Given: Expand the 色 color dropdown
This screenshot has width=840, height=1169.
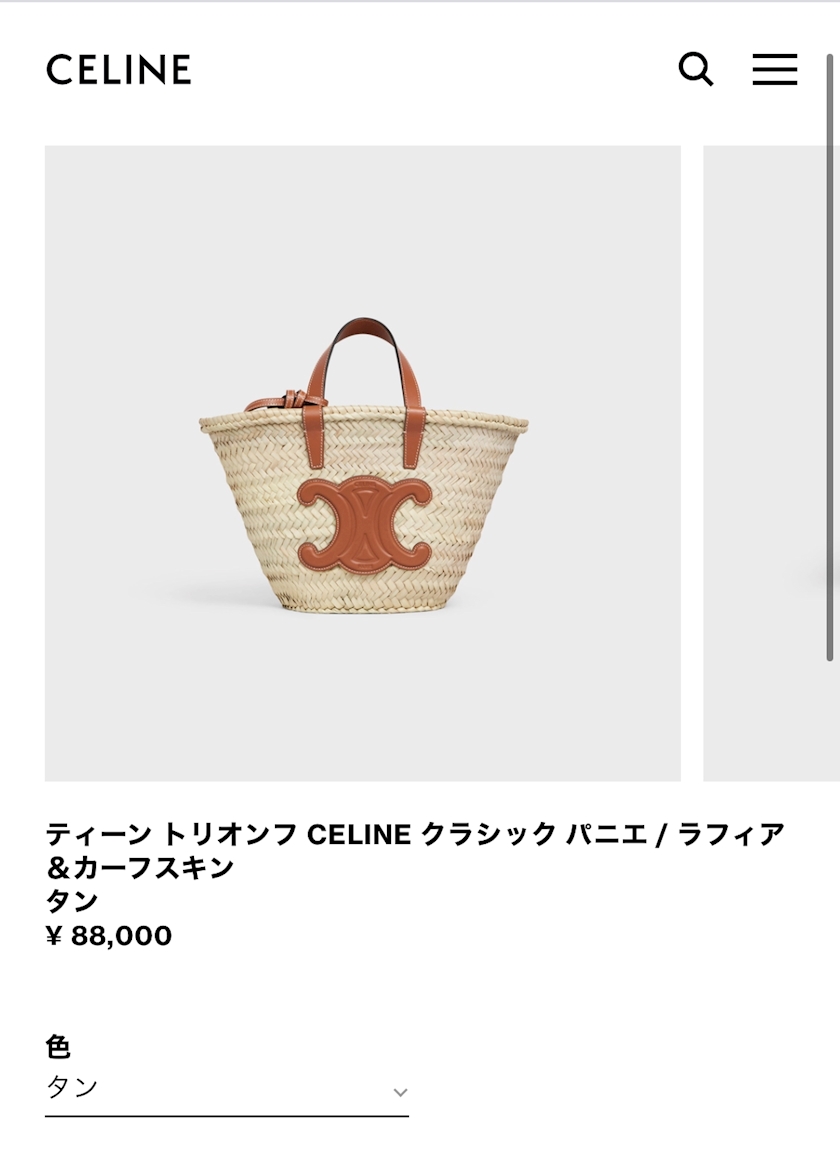Looking at the screenshot, I should point(227,1089).
